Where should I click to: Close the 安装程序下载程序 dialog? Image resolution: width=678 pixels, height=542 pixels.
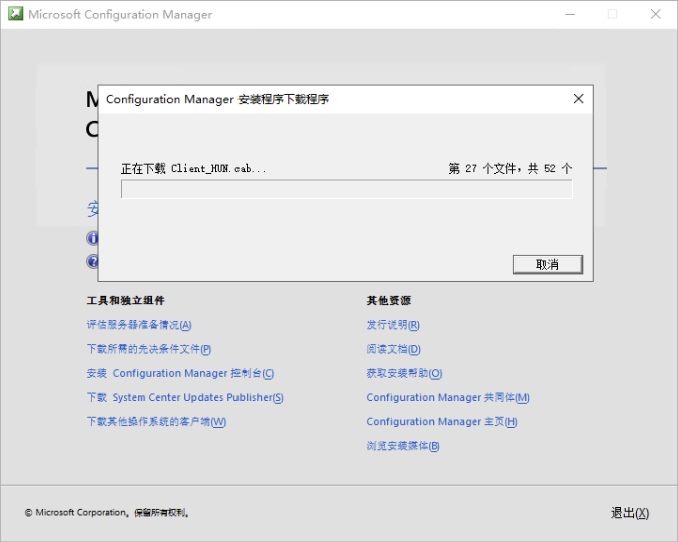(578, 99)
